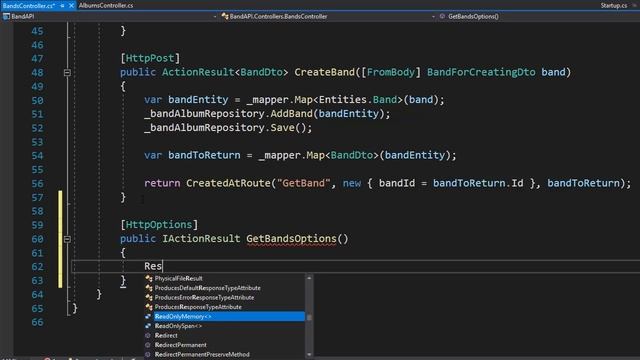
Task: Click the class icon beside ProducesResponseTypeAttribute
Action: tap(149, 307)
